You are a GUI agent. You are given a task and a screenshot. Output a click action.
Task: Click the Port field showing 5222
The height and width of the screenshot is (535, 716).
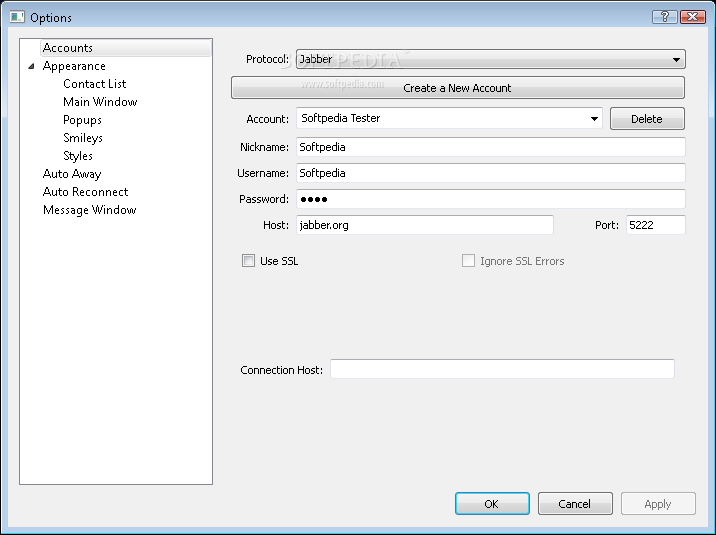point(656,225)
